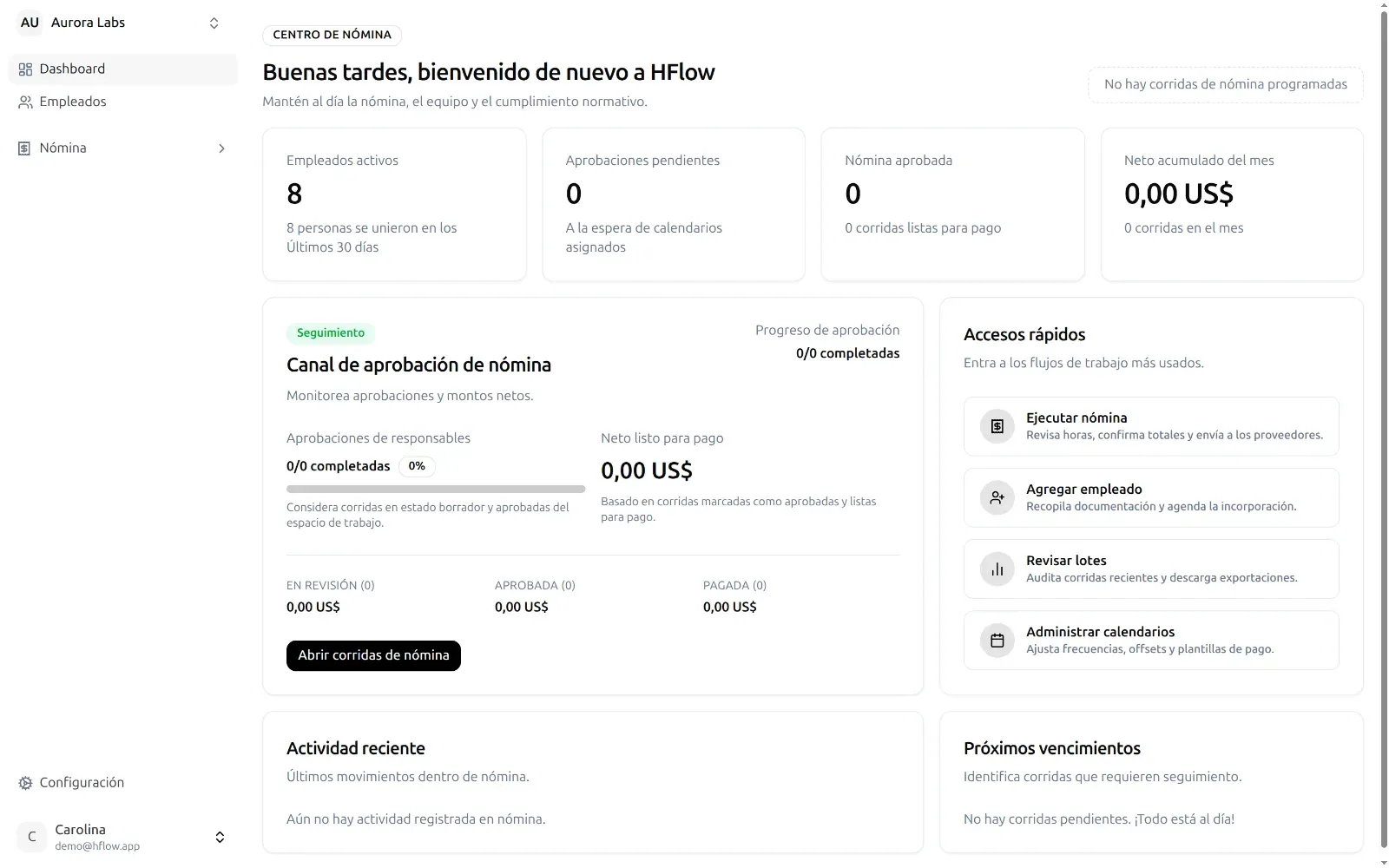Click Carolina's avatar circle
1389x868 pixels.
point(32,837)
